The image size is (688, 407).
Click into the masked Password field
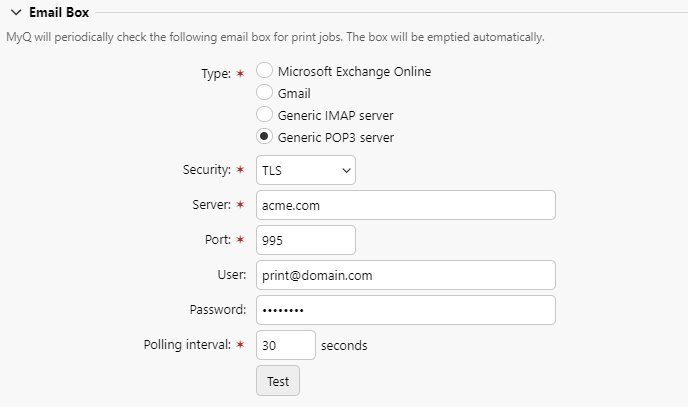point(405,310)
